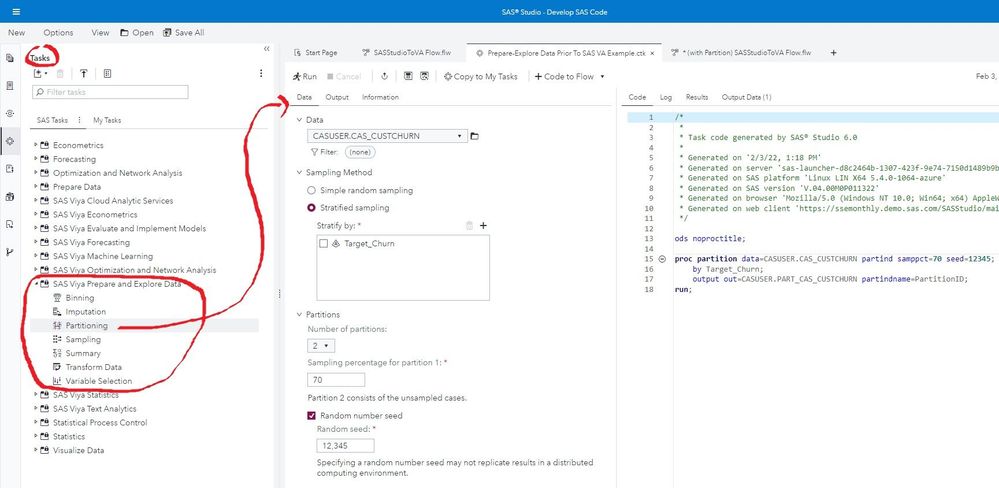Switch to the Output tab

click(x=337, y=97)
